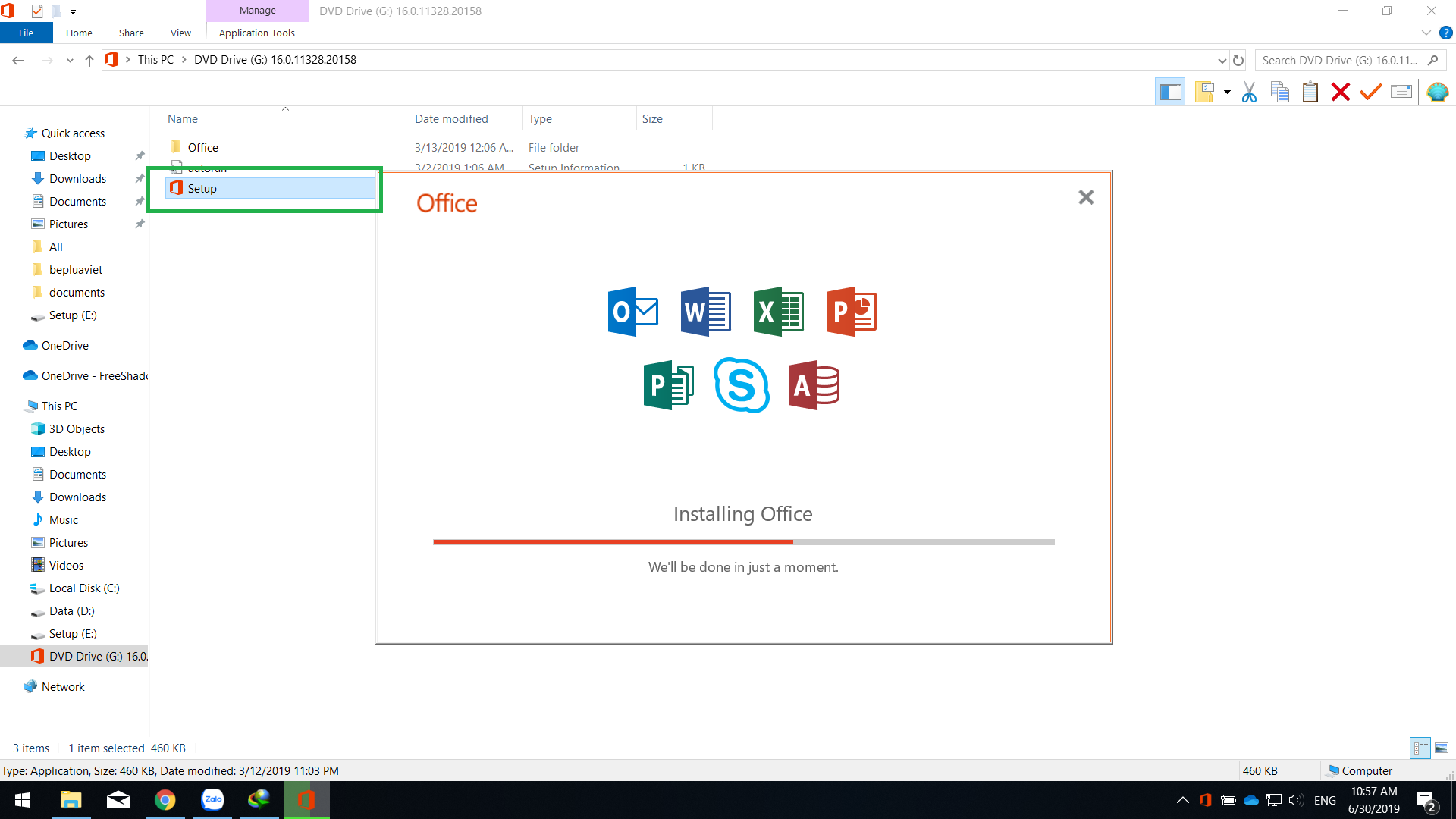Close the Office installer dialog
1456x819 pixels.
point(1086,197)
